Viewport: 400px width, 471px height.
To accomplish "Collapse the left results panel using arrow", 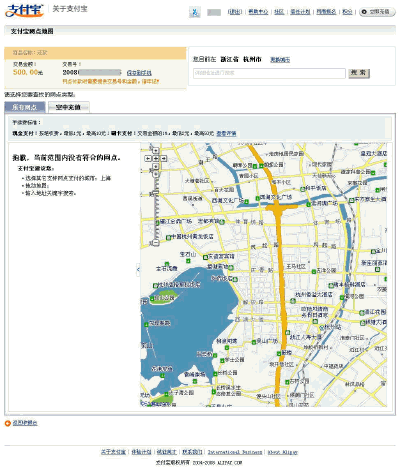I will pos(138,269).
